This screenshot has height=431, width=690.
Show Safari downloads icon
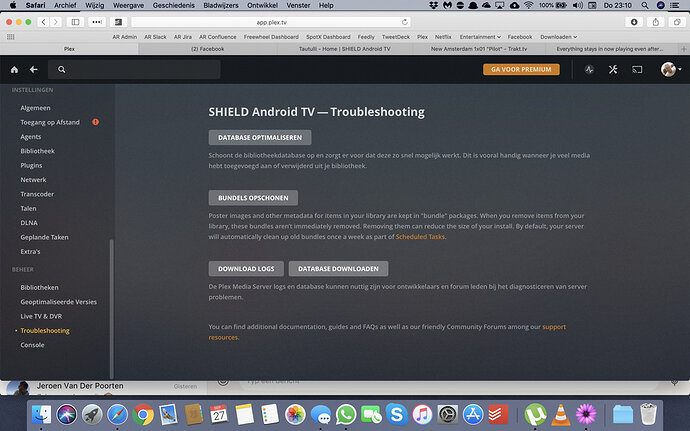634,22
